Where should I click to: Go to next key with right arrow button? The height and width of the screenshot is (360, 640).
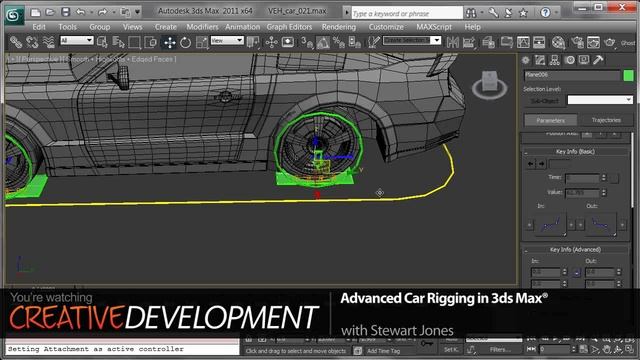[x=541, y=164]
